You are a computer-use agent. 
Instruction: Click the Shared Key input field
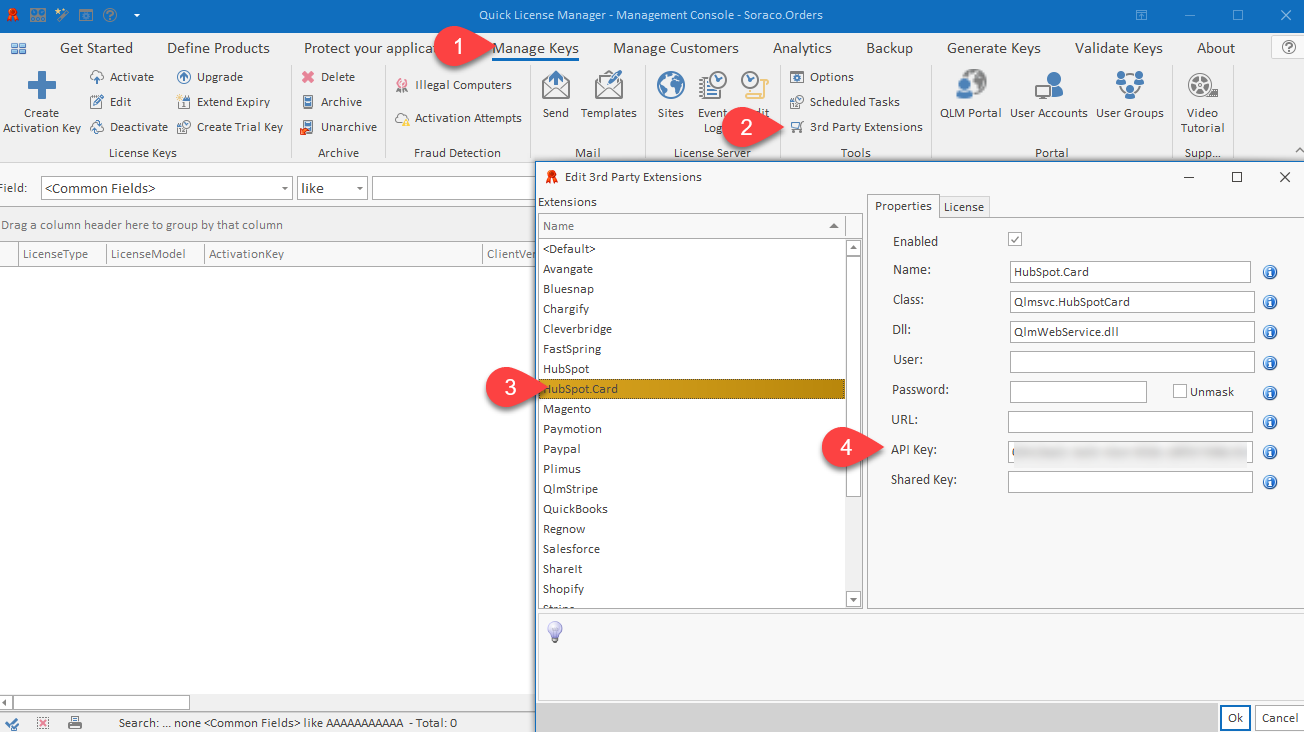click(x=1130, y=482)
